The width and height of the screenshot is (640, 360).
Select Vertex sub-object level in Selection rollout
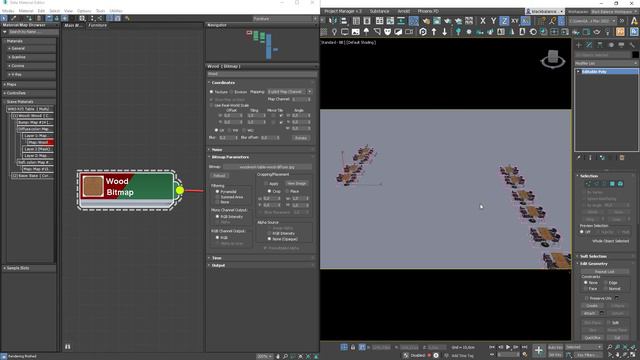pyautogui.click(x=588, y=184)
